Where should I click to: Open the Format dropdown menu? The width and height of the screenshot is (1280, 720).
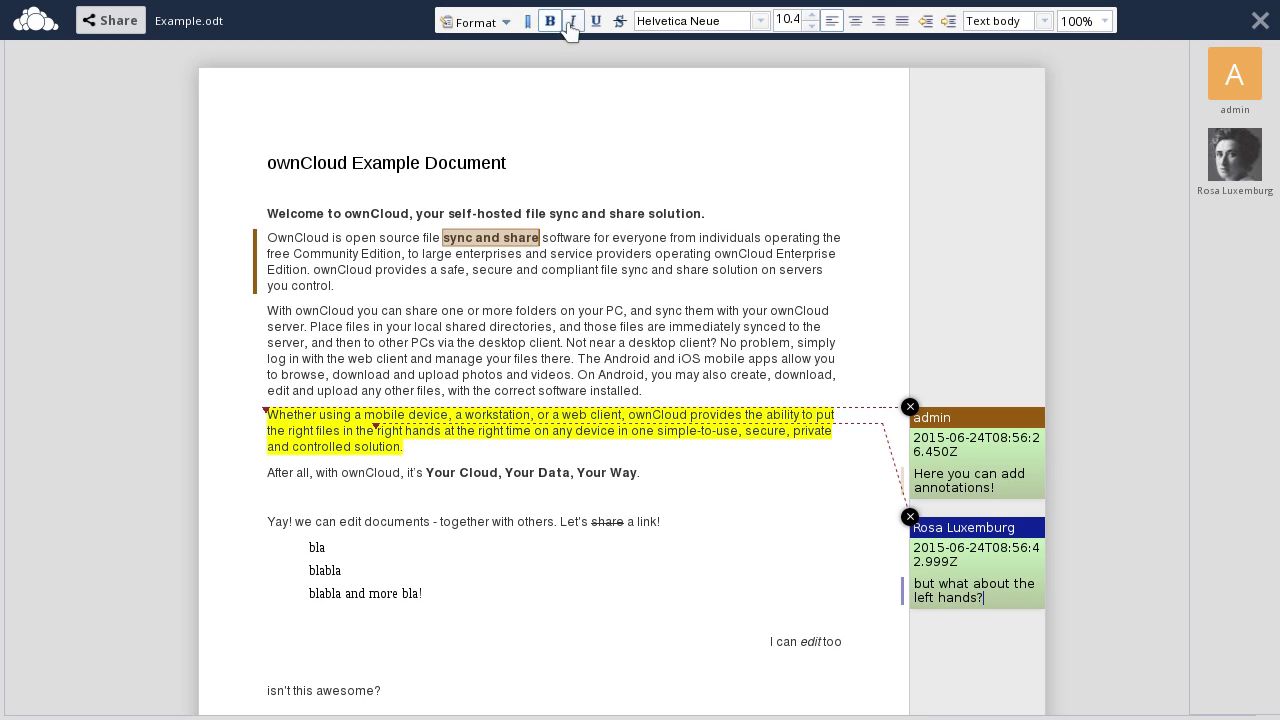pos(476,21)
